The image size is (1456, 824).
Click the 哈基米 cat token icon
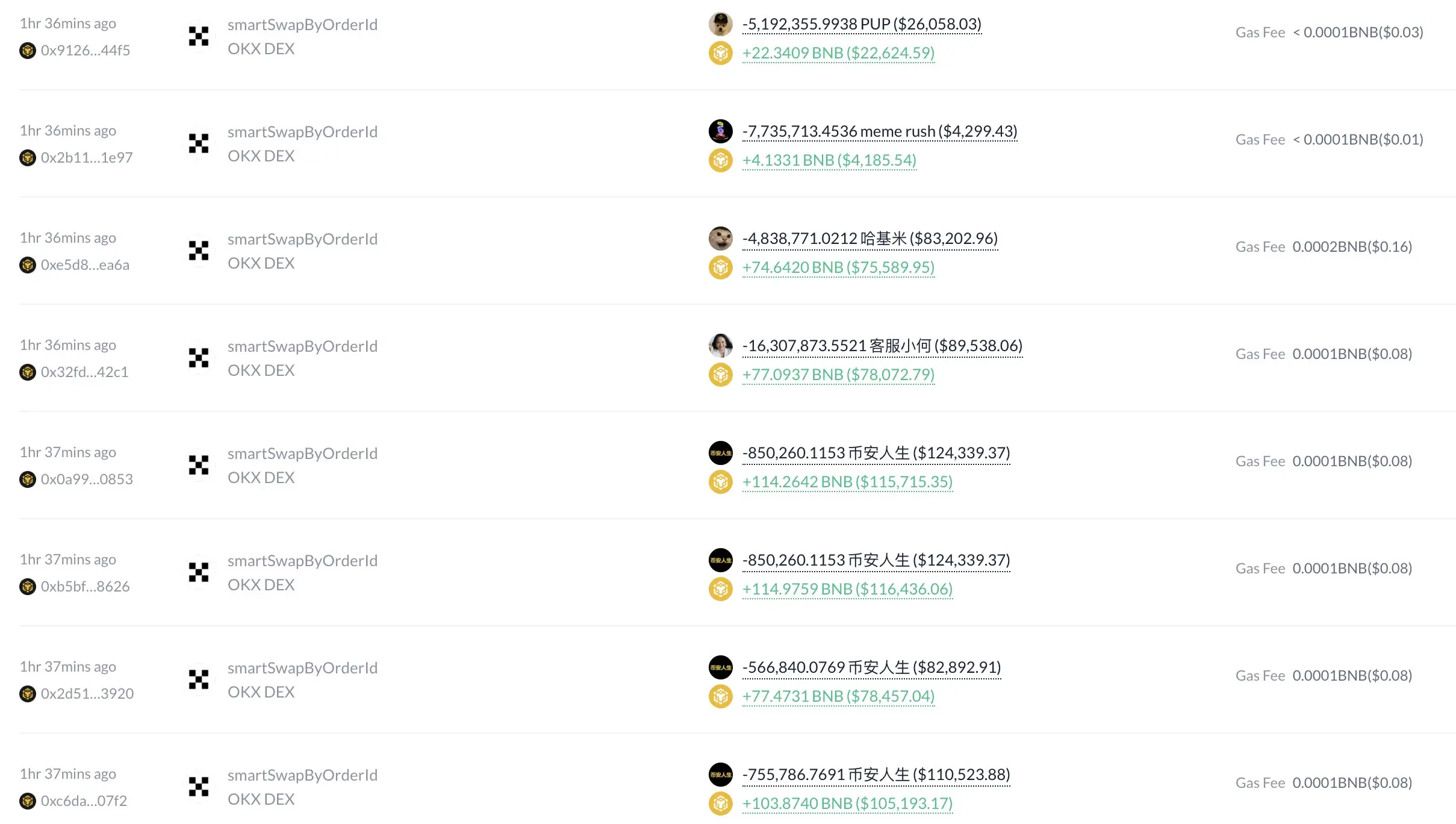coord(720,239)
